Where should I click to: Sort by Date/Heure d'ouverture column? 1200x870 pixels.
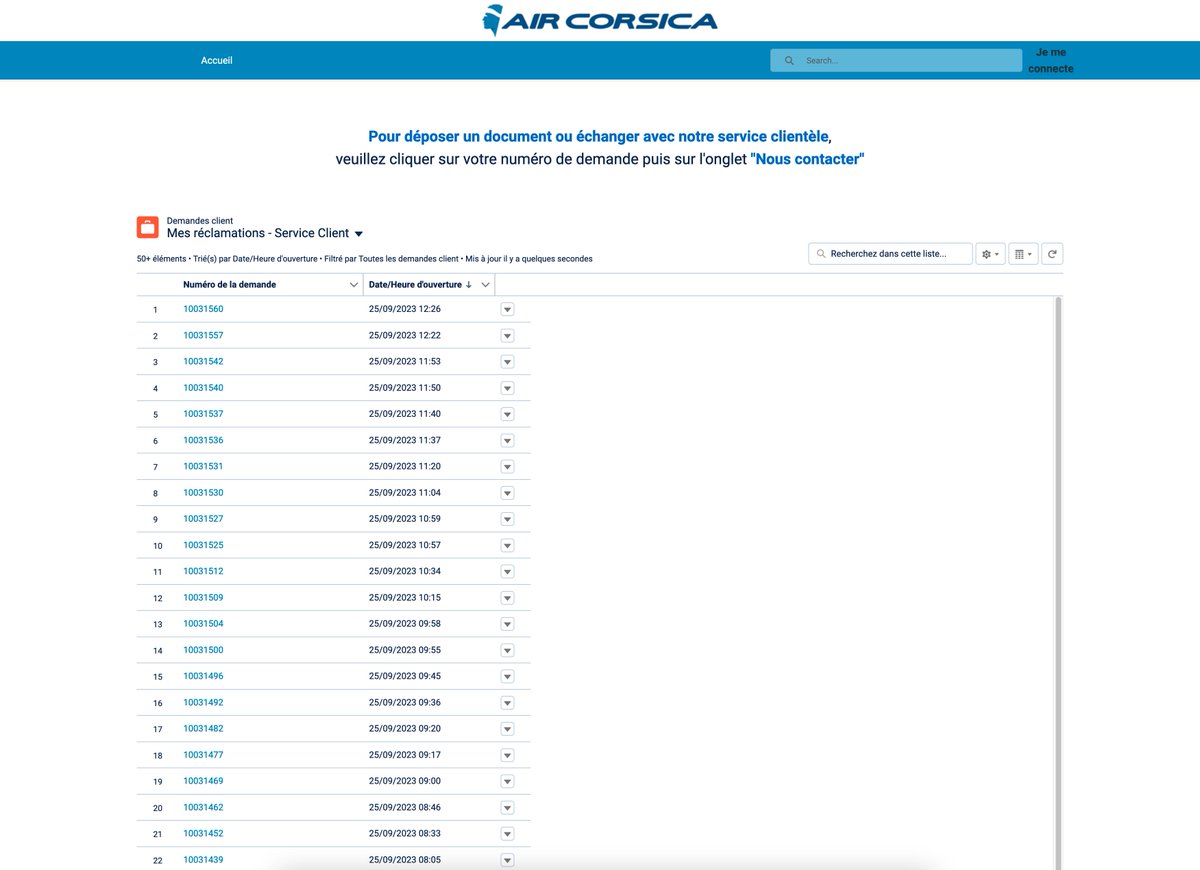(x=415, y=285)
